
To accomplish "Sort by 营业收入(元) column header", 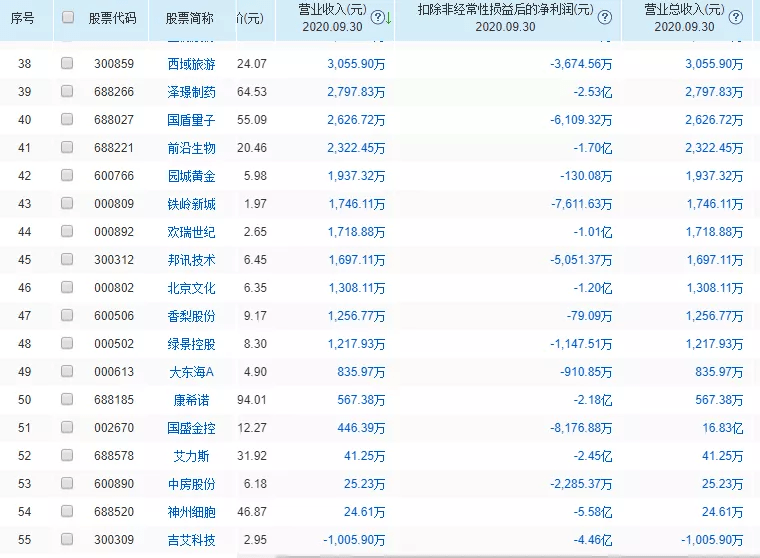I will (332, 10).
